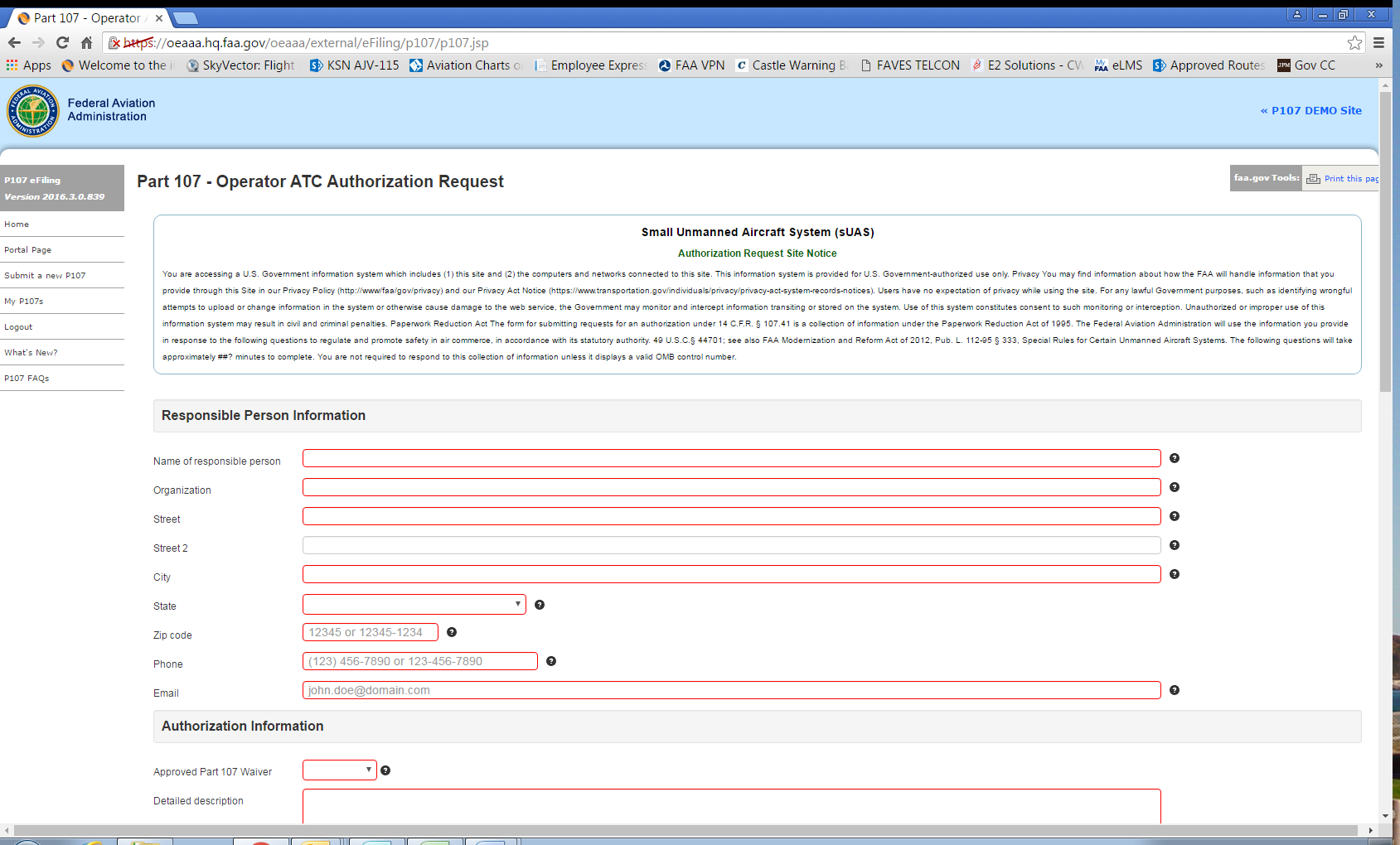Focus the Name of responsible person field
This screenshot has height=845, width=1400.
coord(732,458)
